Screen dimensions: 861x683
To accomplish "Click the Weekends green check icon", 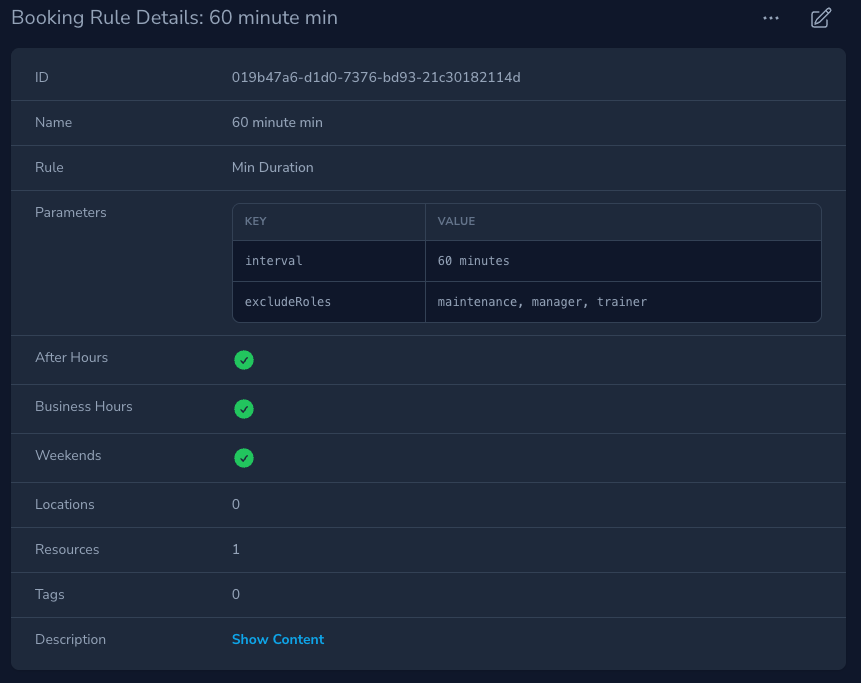I will (244, 458).
